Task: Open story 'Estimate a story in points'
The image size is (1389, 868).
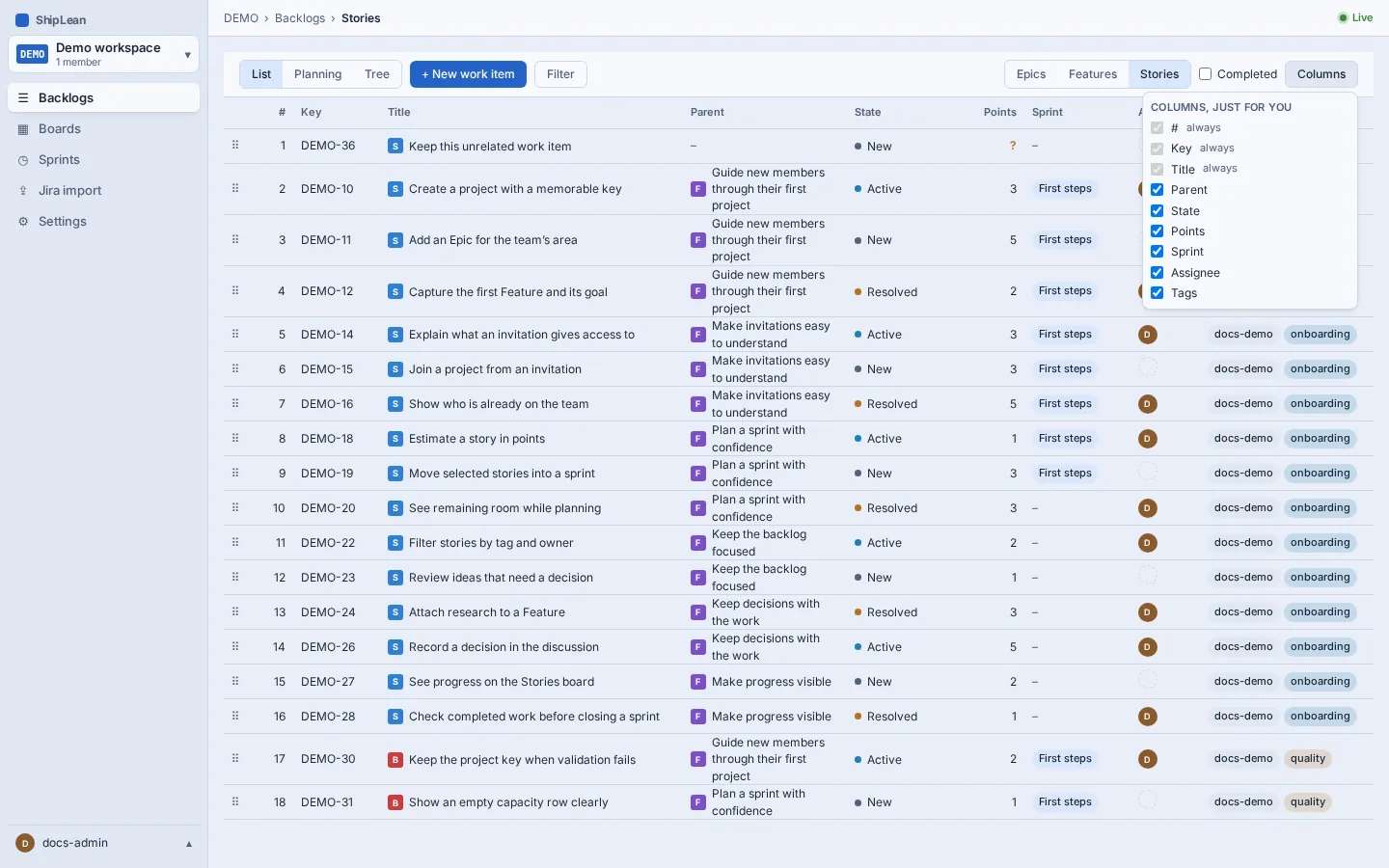Action: (x=477, y=439)
